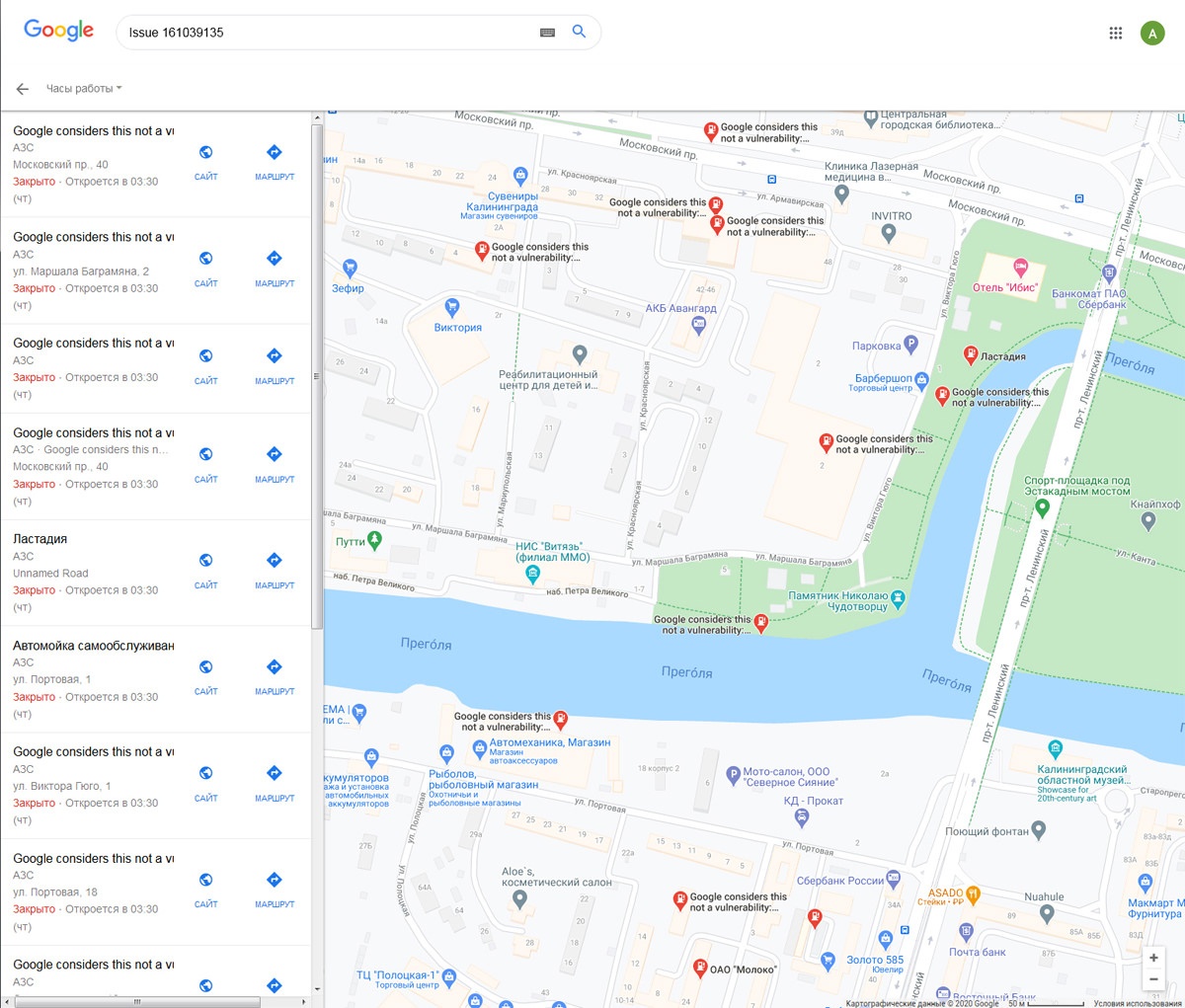Click the Google logo
The width and height of the screenshot is (1185, 1008).
click(58, 31)
